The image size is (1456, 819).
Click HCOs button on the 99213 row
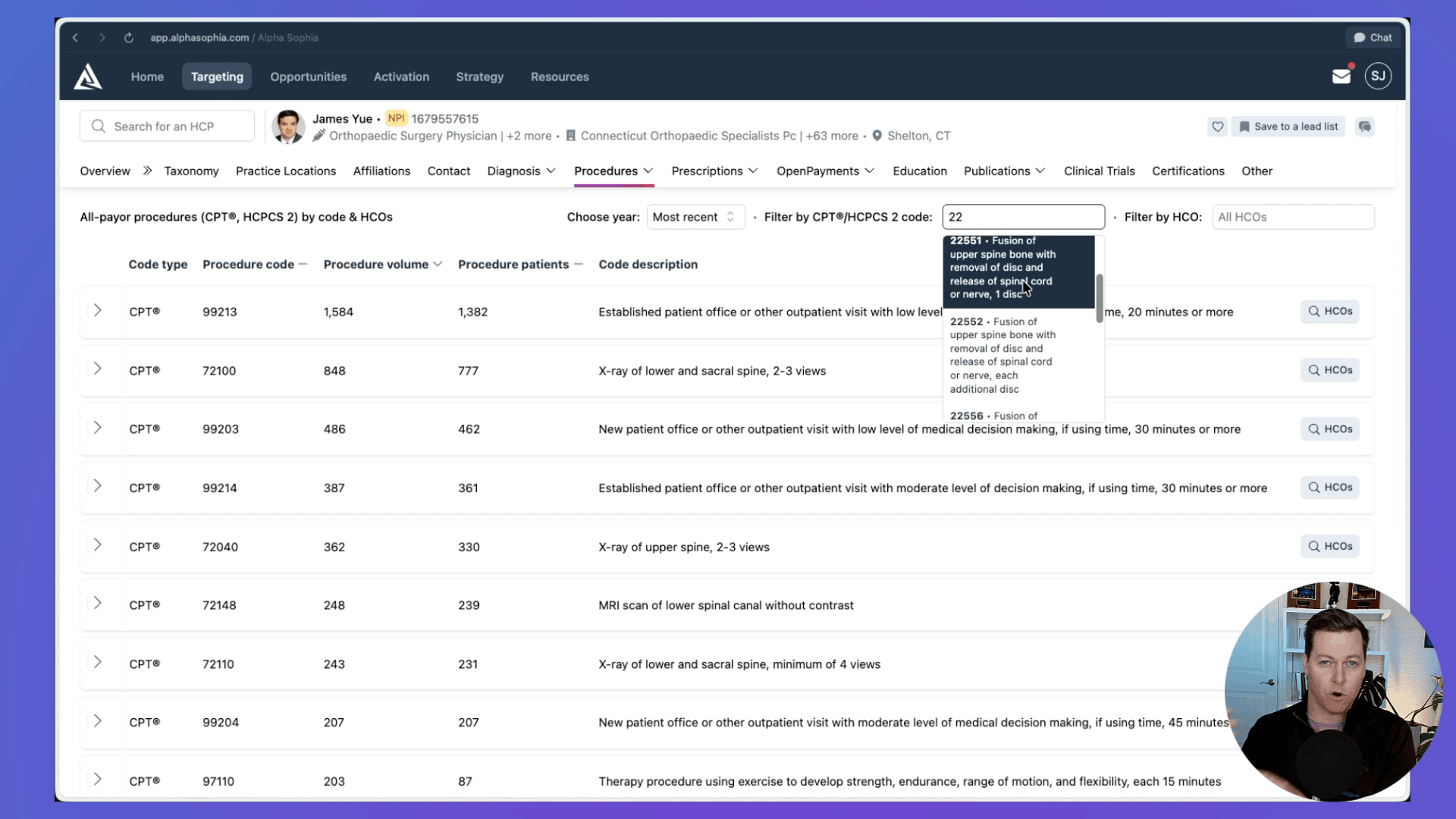click(1329, 311)
